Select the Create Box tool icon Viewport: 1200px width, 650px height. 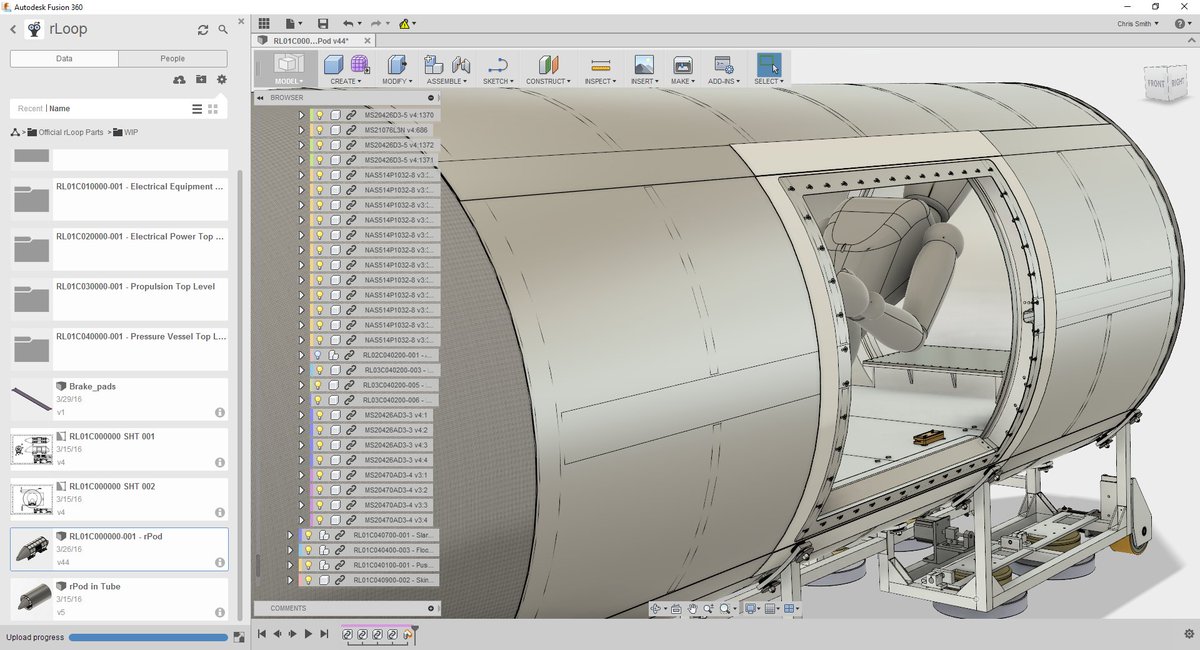(334, 65)
